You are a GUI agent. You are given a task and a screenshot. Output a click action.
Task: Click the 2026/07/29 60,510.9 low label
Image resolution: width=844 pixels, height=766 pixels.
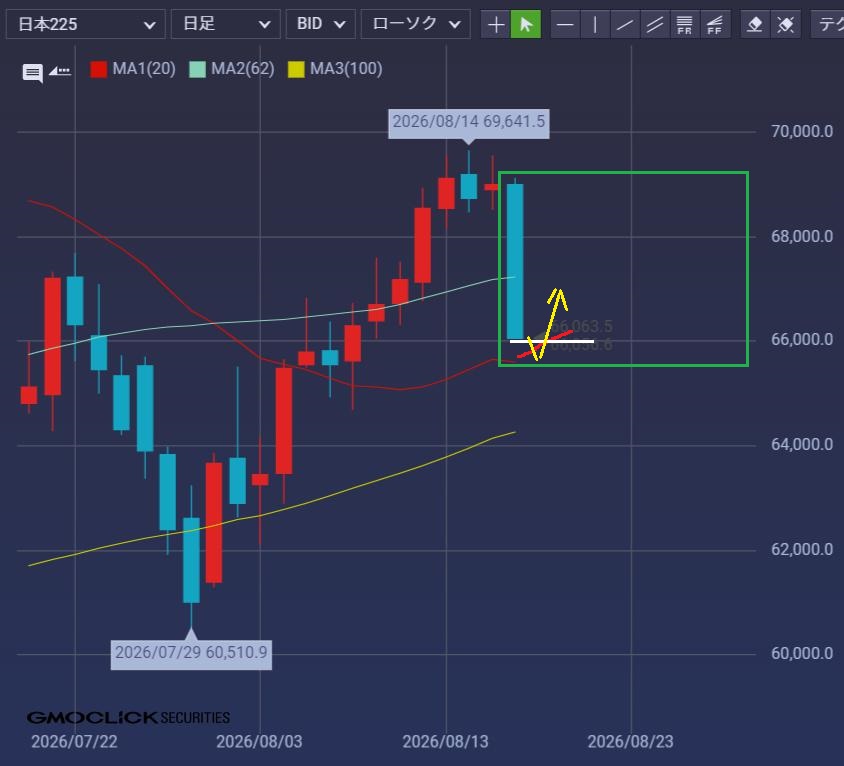pyautogui.click(x=191, y=655)
